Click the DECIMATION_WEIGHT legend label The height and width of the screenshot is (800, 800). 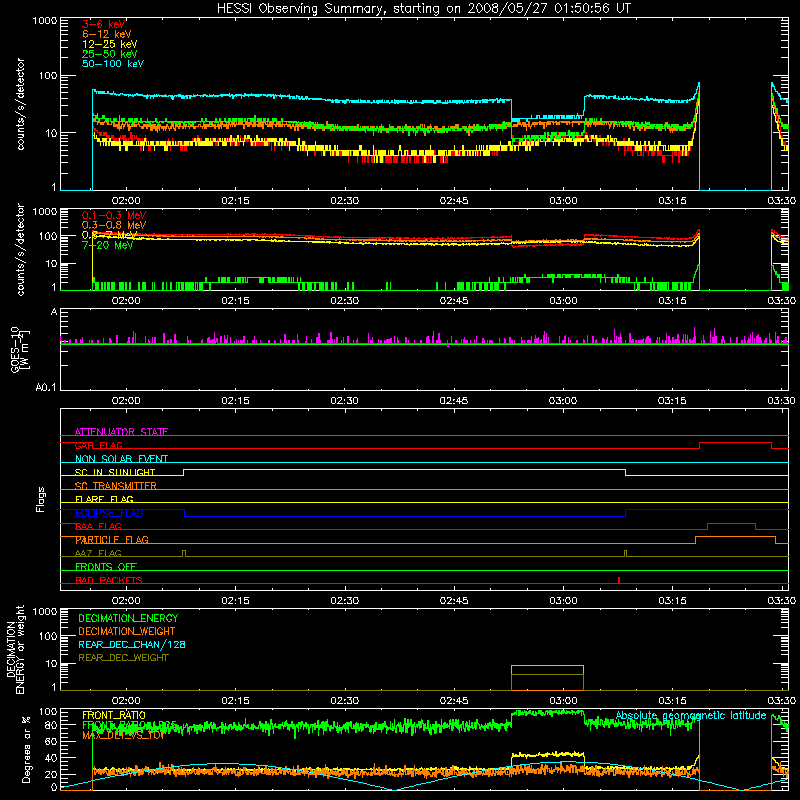click(127, 631)
